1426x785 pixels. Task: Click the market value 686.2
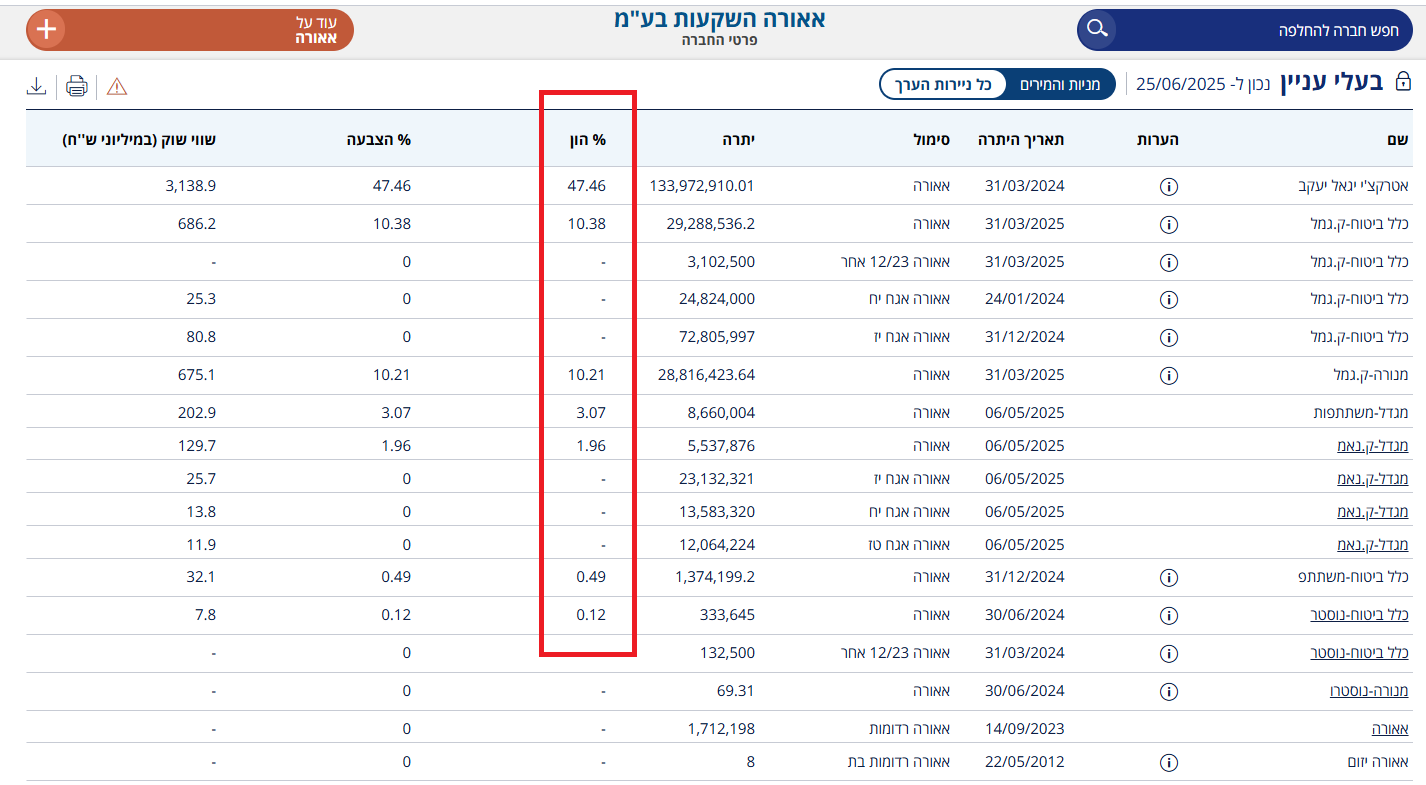196,224
